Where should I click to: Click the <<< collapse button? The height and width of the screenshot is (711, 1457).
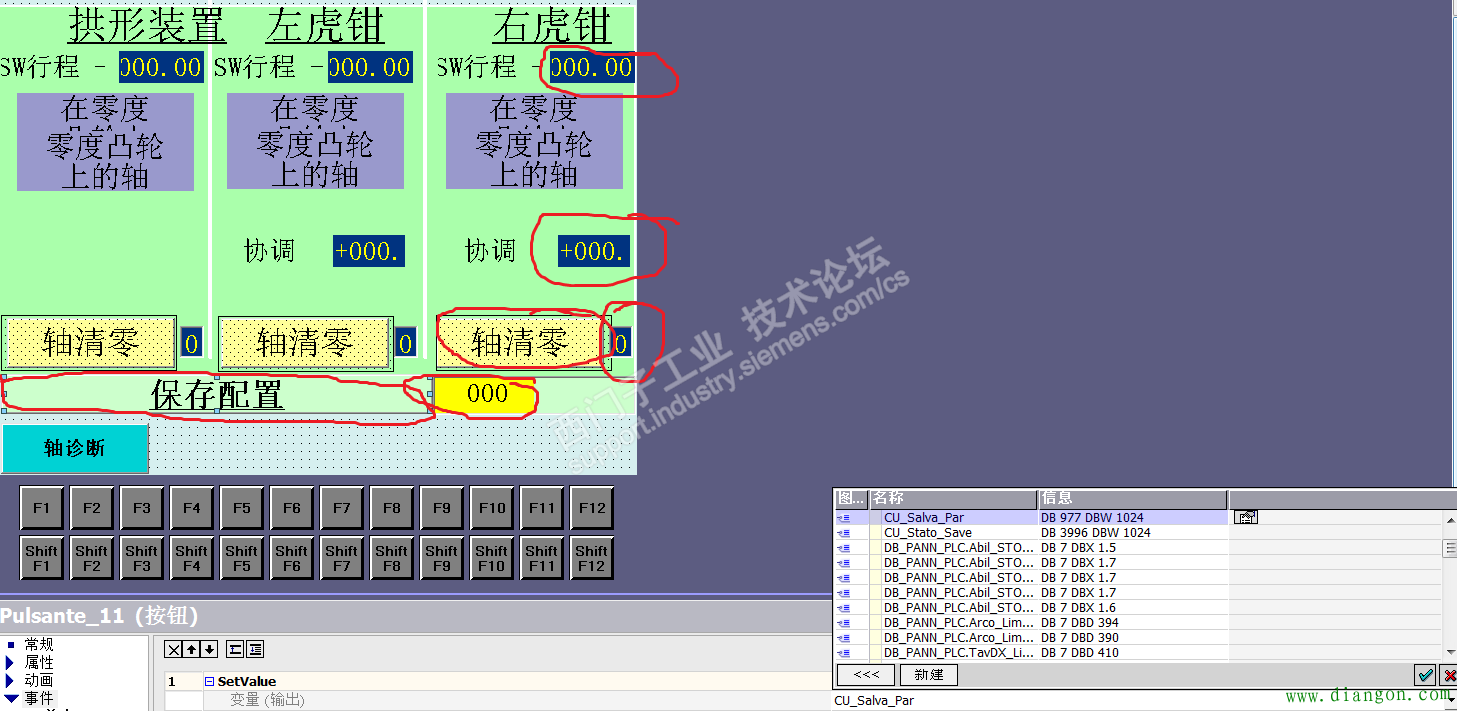(x=866, y=675)
